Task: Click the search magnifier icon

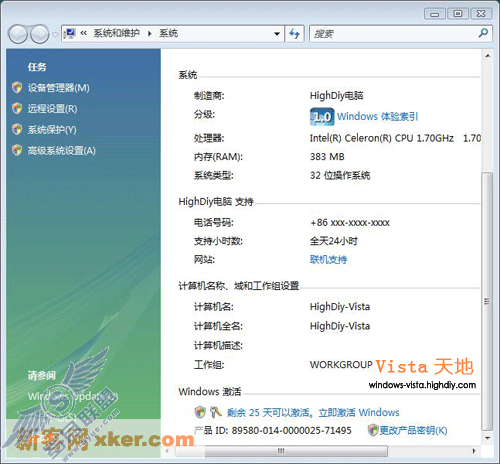Action: pos(483,33)
